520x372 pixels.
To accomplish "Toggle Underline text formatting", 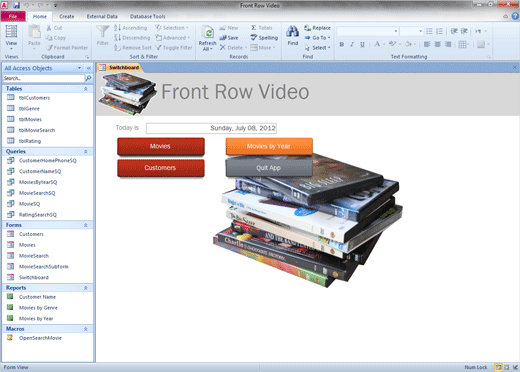I will [362, 44].
